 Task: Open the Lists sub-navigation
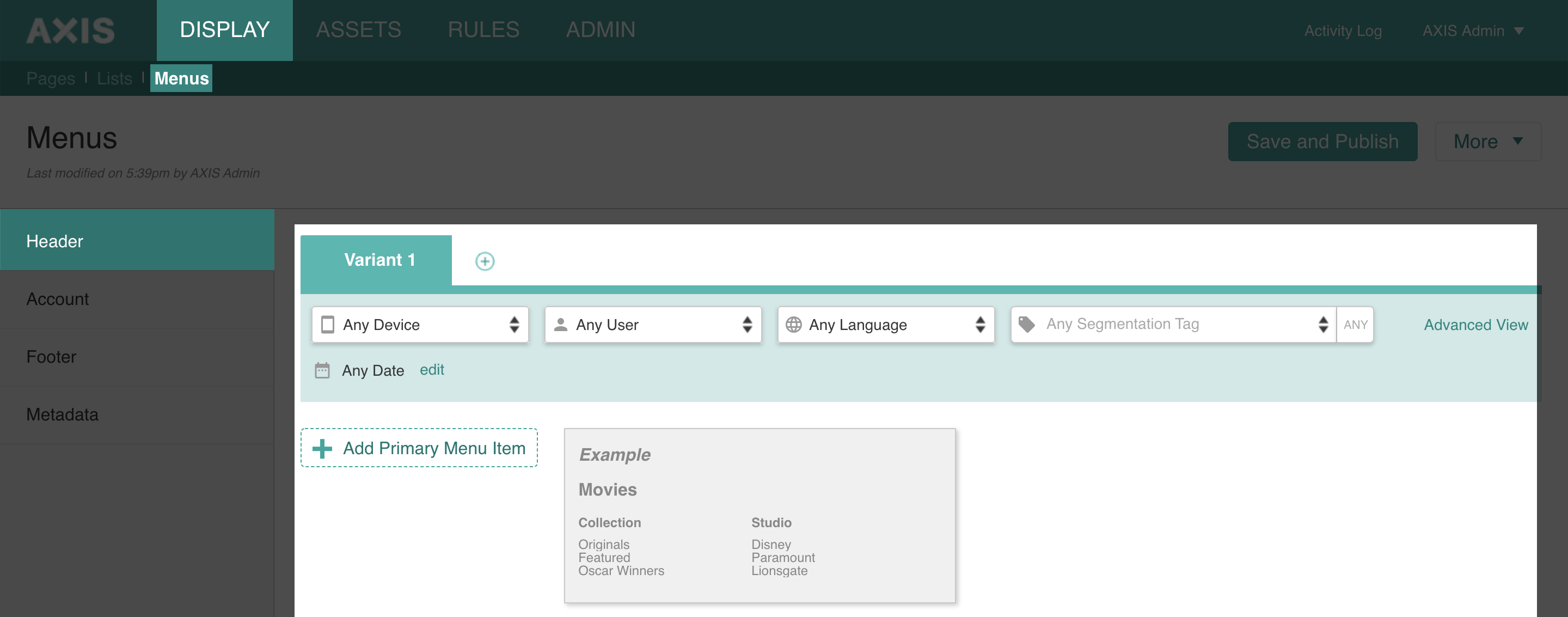click(114, 78)
